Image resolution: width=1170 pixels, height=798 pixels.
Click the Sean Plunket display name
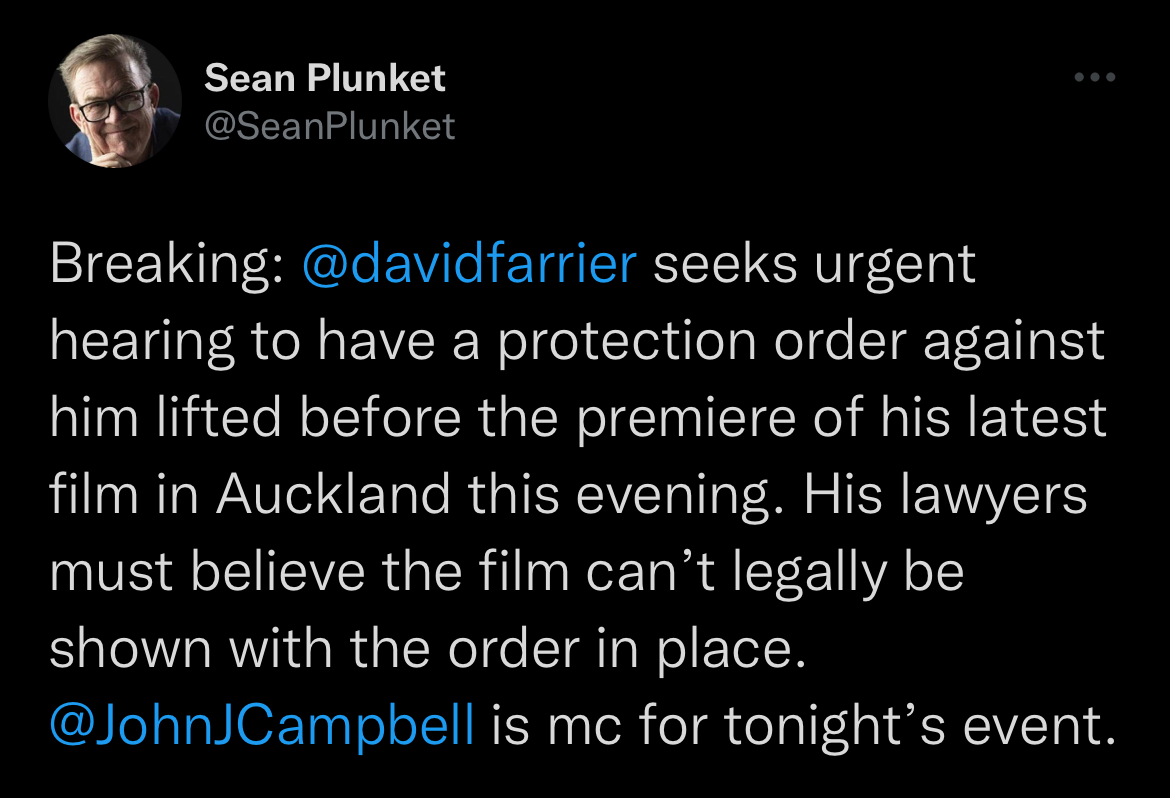point(325,77)
